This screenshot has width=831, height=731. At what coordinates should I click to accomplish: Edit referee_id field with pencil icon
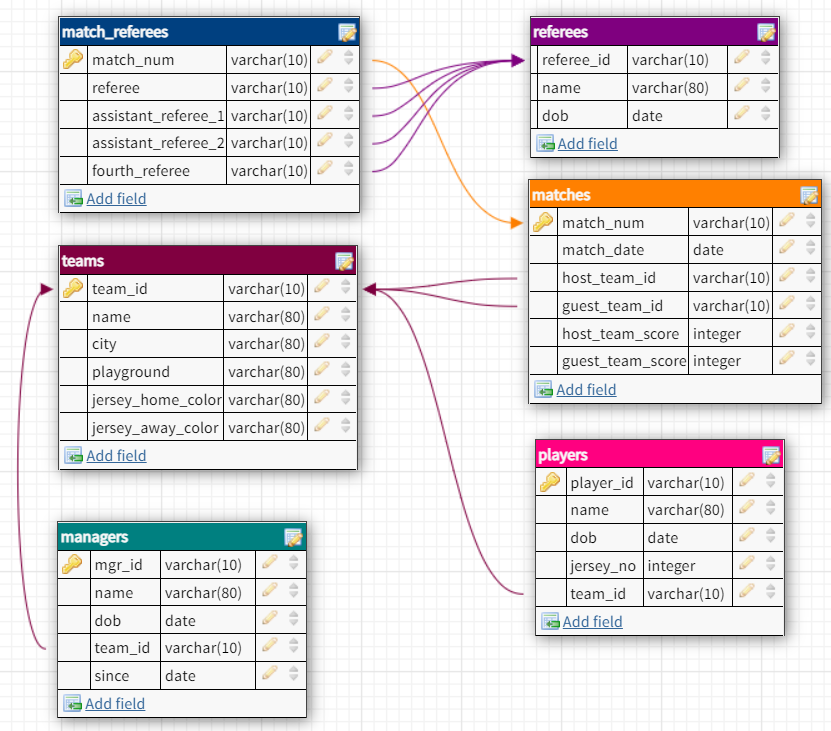[742, 57]
